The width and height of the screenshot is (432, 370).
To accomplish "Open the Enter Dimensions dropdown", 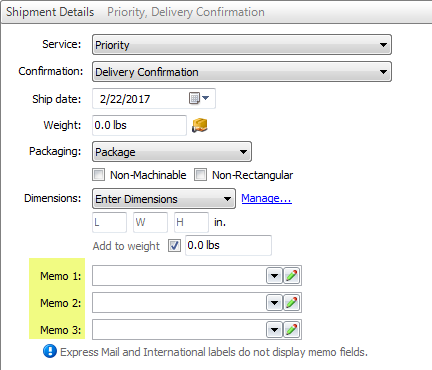I will (164, 199).
